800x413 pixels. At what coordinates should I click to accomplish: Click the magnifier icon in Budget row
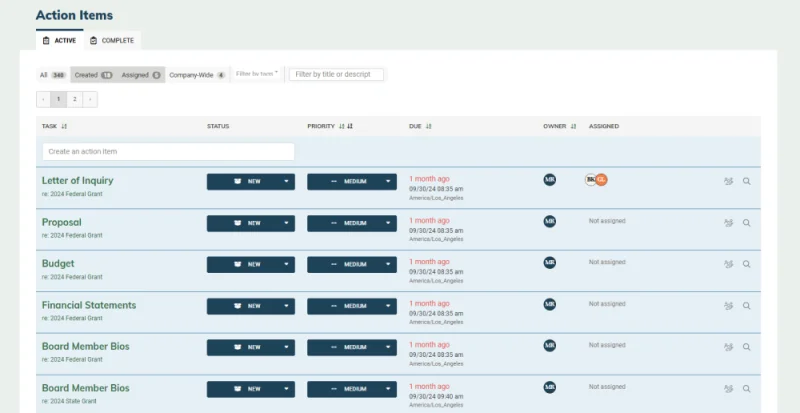point(746,264)
